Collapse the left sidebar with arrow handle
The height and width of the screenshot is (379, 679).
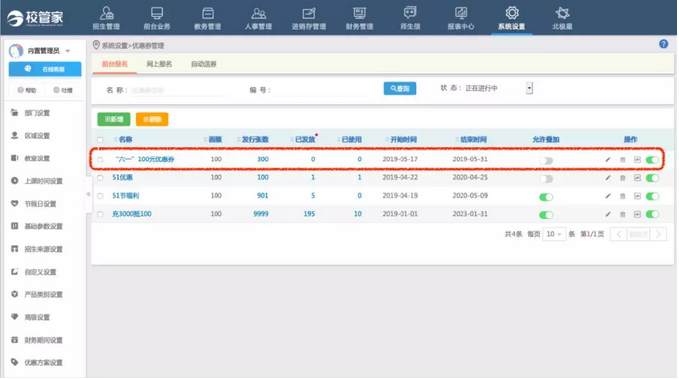88,194
